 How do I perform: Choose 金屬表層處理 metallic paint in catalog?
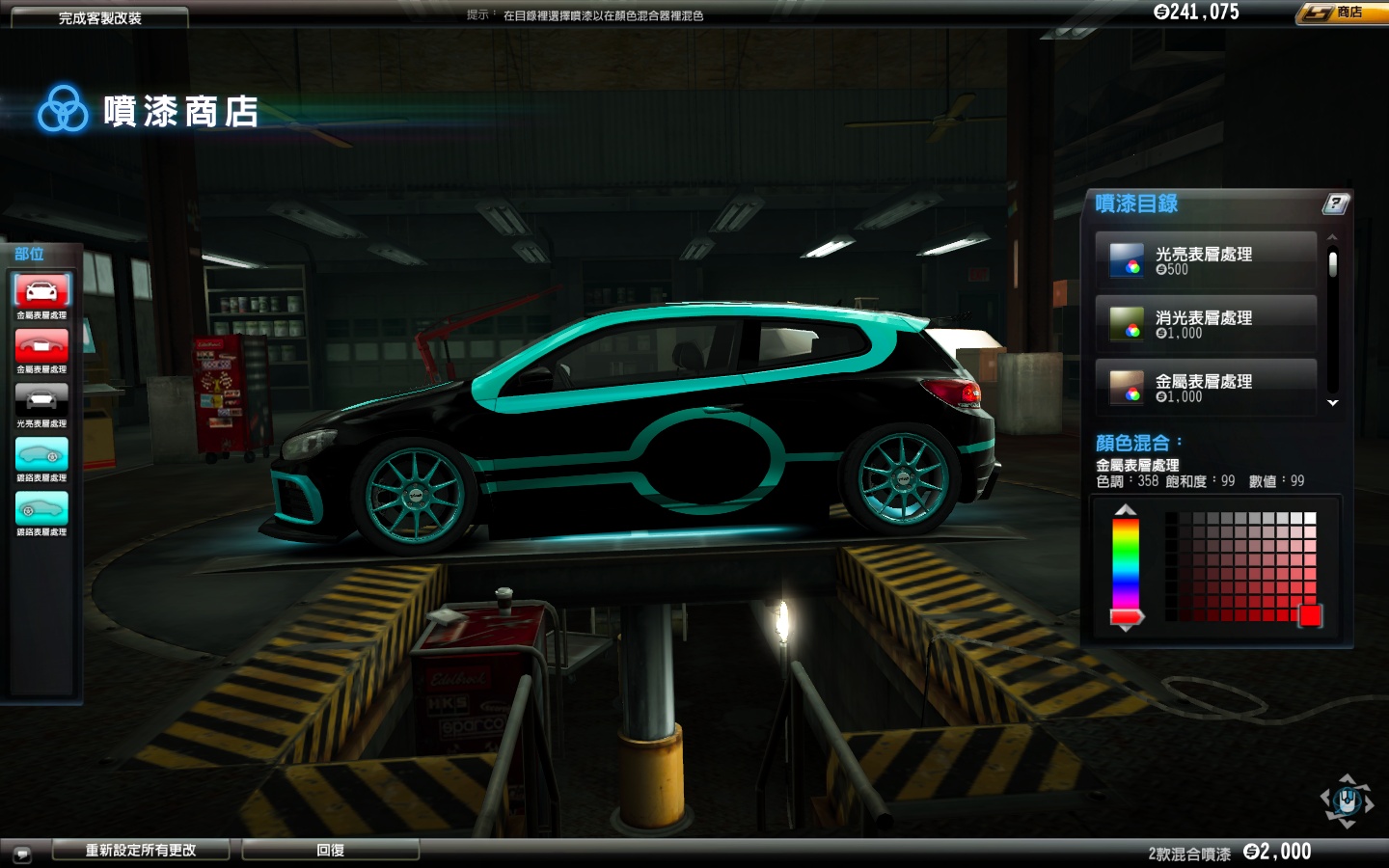point(1206,388)
